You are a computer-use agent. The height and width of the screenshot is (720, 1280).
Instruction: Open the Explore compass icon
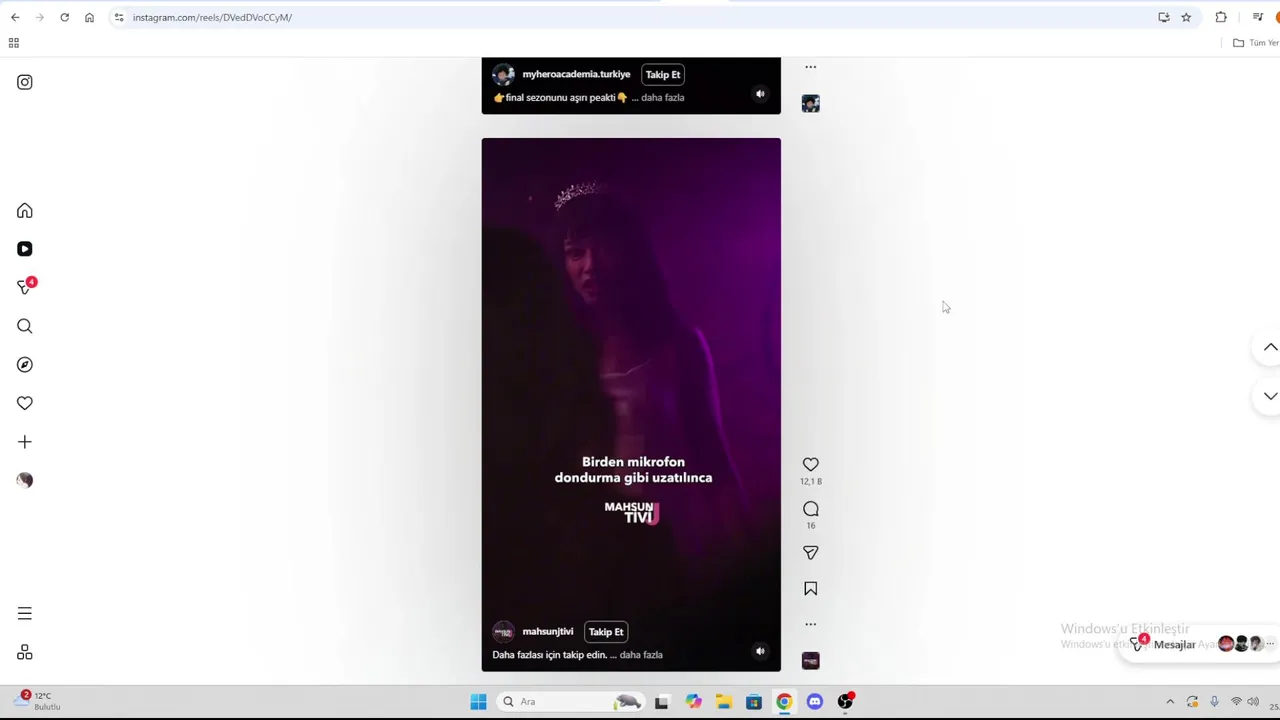pos(24,365)
